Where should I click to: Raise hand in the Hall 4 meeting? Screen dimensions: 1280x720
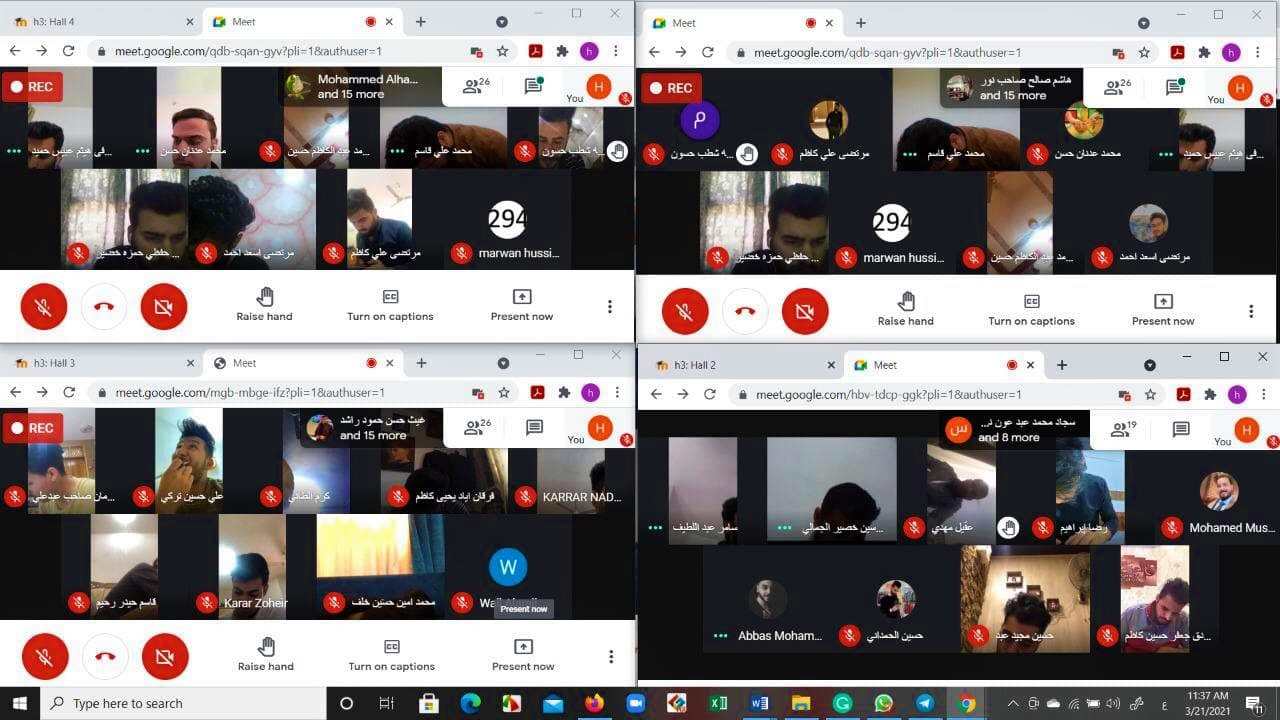click(x=265, y=305)
